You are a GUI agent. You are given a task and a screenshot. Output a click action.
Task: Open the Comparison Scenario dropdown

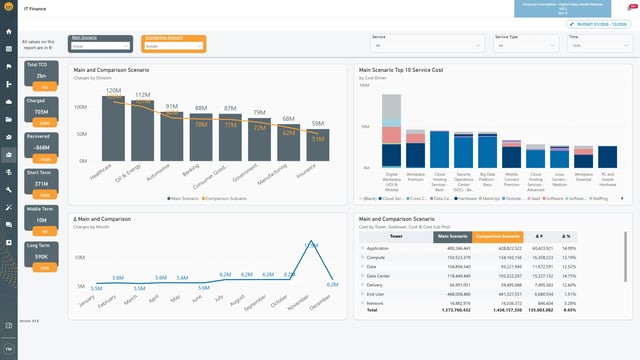coord(174,46)
